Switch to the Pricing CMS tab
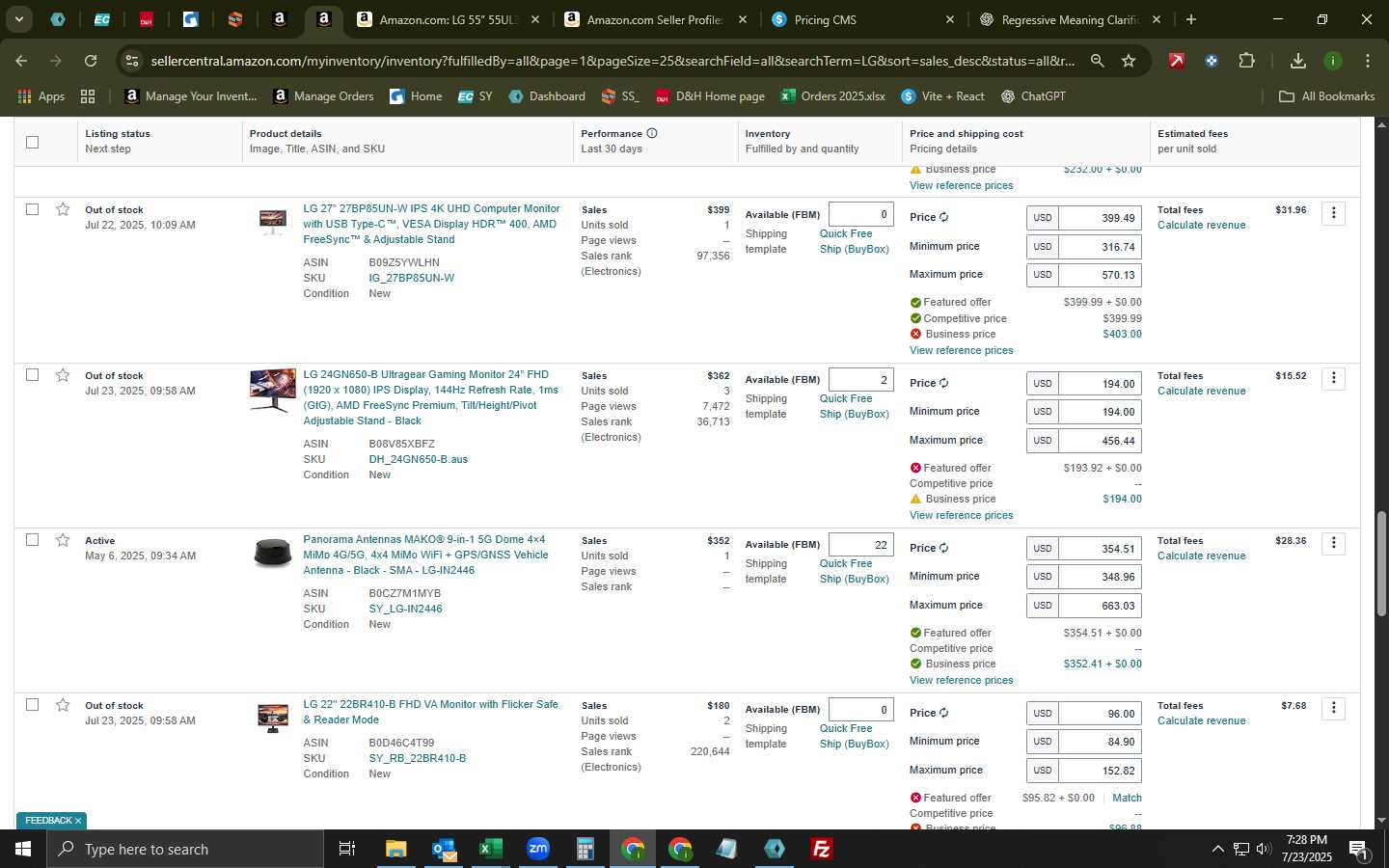 click(863, 19)
